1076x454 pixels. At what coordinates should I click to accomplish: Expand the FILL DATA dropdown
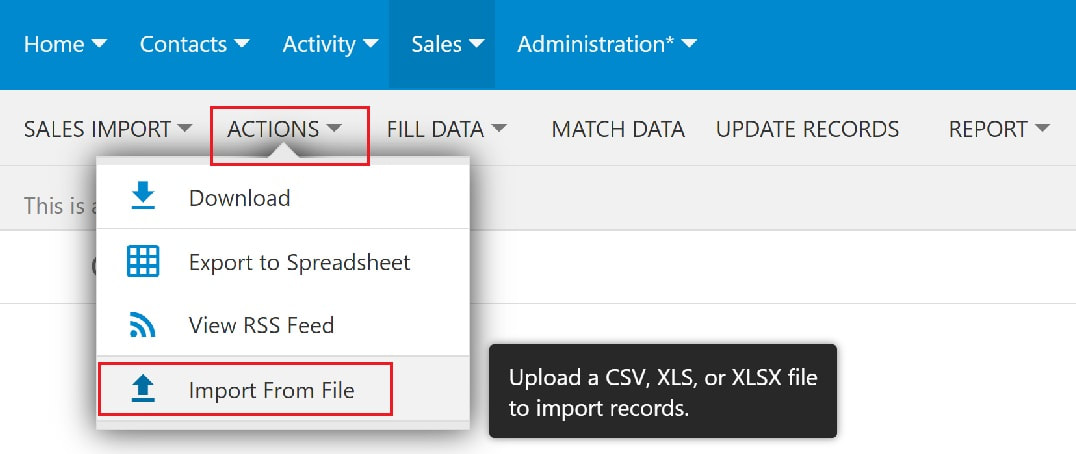446,128
